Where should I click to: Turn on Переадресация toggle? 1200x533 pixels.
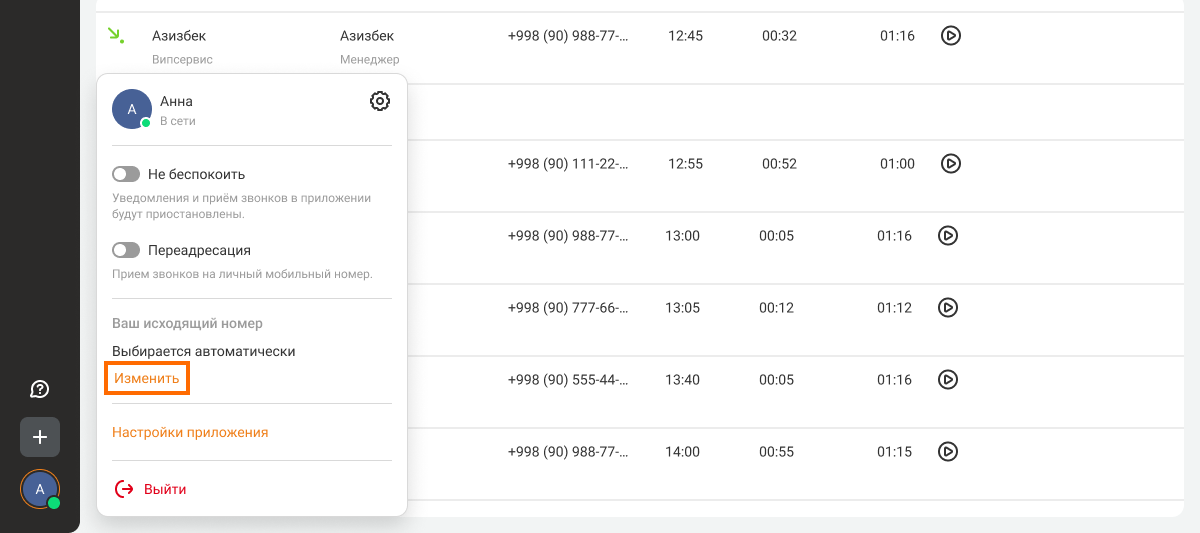[x=126, y=250]
